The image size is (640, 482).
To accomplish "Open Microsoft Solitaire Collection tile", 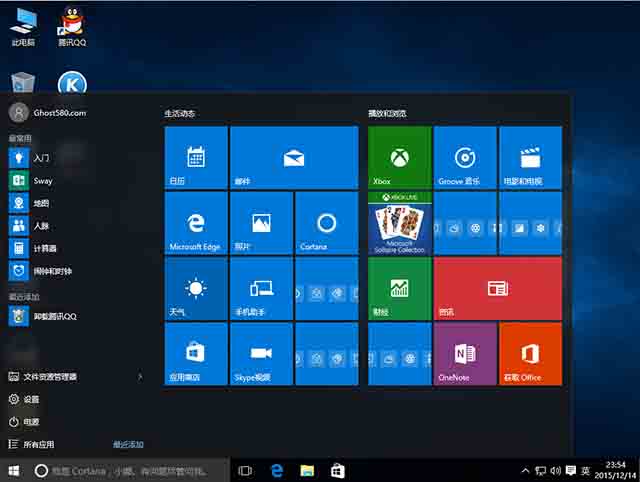I will 400,223.
